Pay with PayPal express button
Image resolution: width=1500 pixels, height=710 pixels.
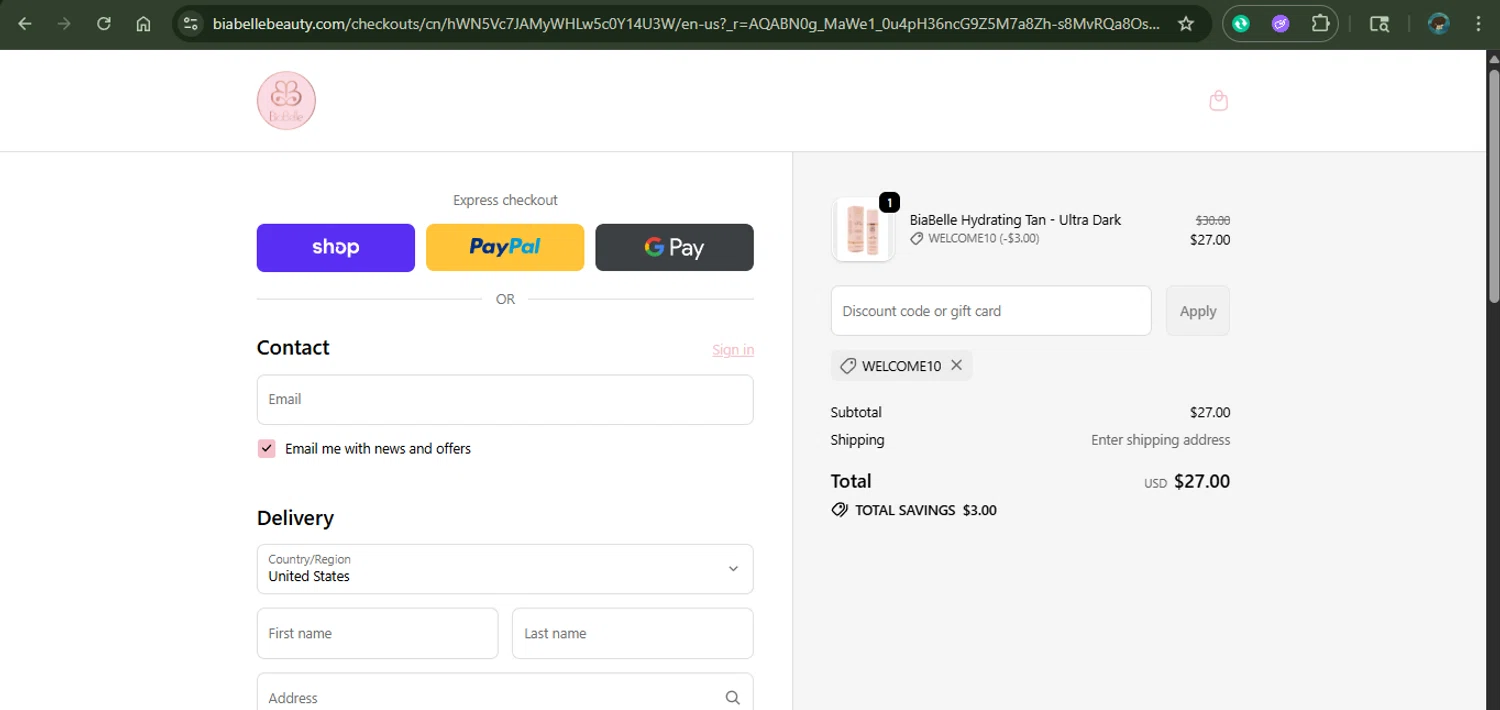[x=505, y=247]
